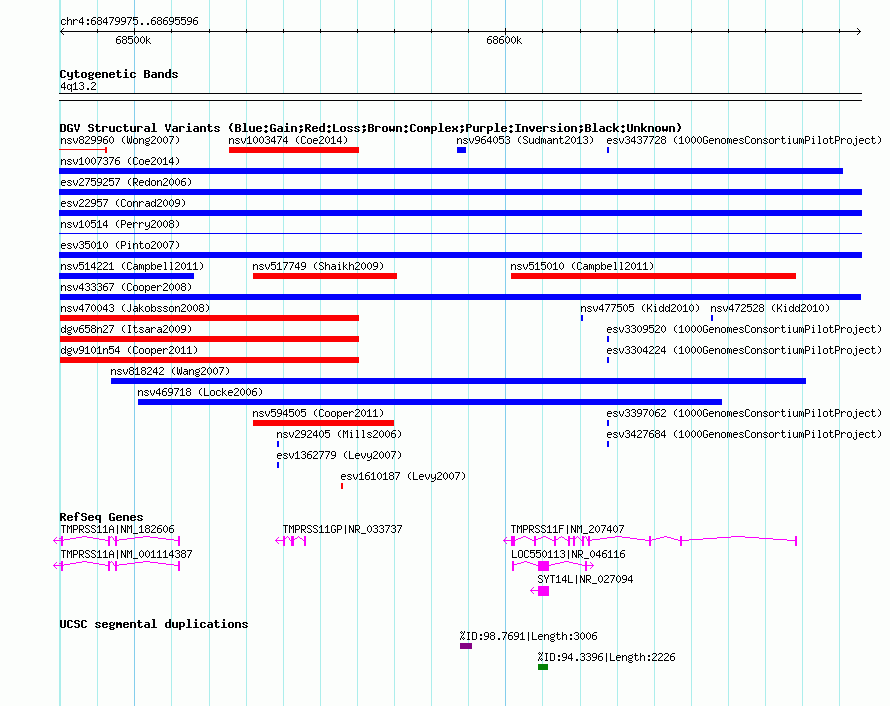
Task: Click nsv472528 (Kidd2010) label
Action: point(770,308)
